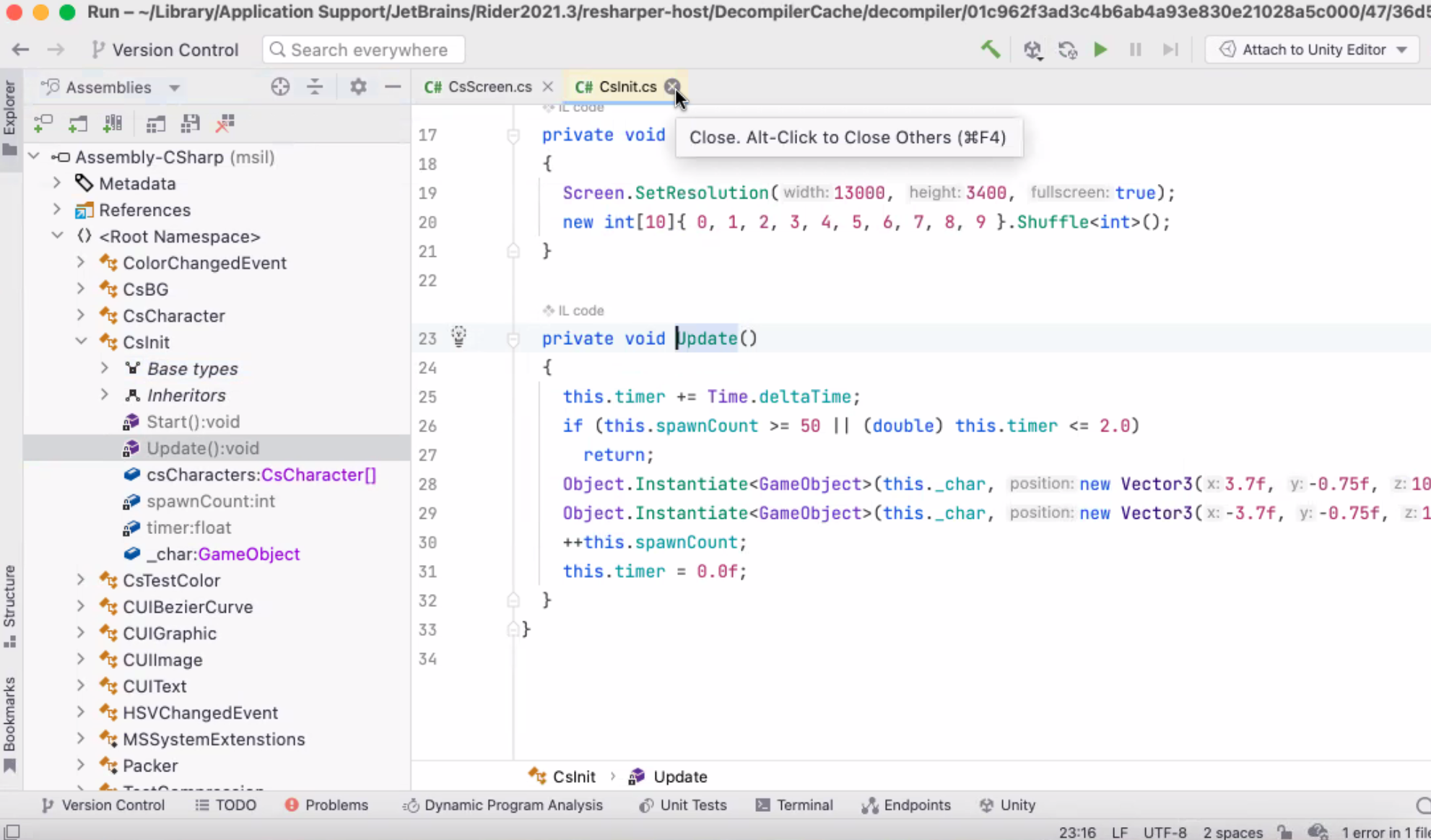Image resolution: width=1431 pixels, height=840 pixels.
Task: Click the green Run play button
Action: [1100, 50]
